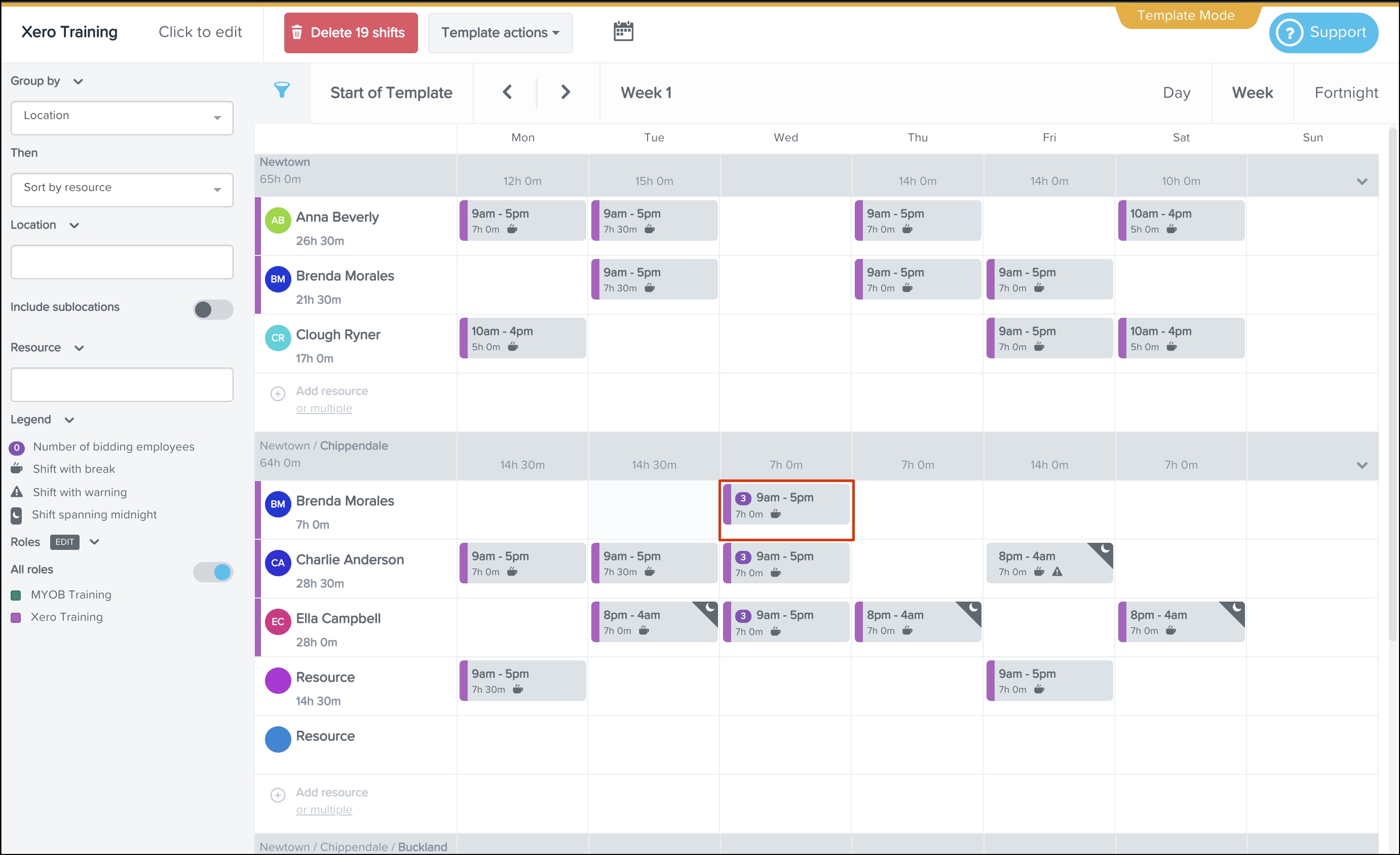Open Template actions dropdown menu
1400x855 pixels.
click(x=500, y=32)
